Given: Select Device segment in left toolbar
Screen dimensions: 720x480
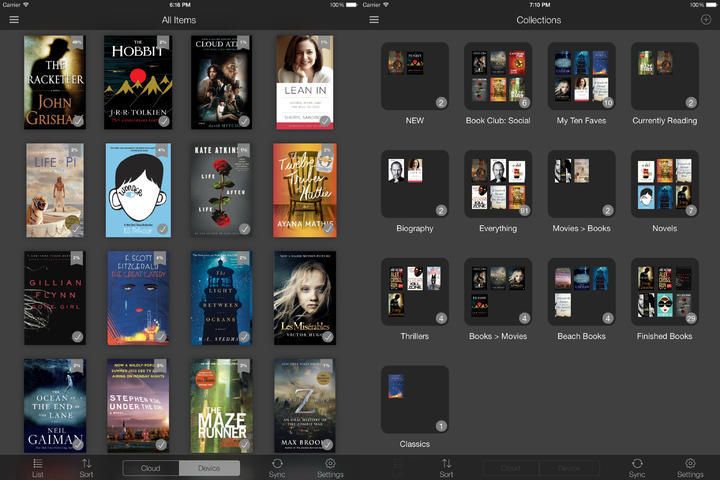Looking at the screenshot, I should (210, 468).
